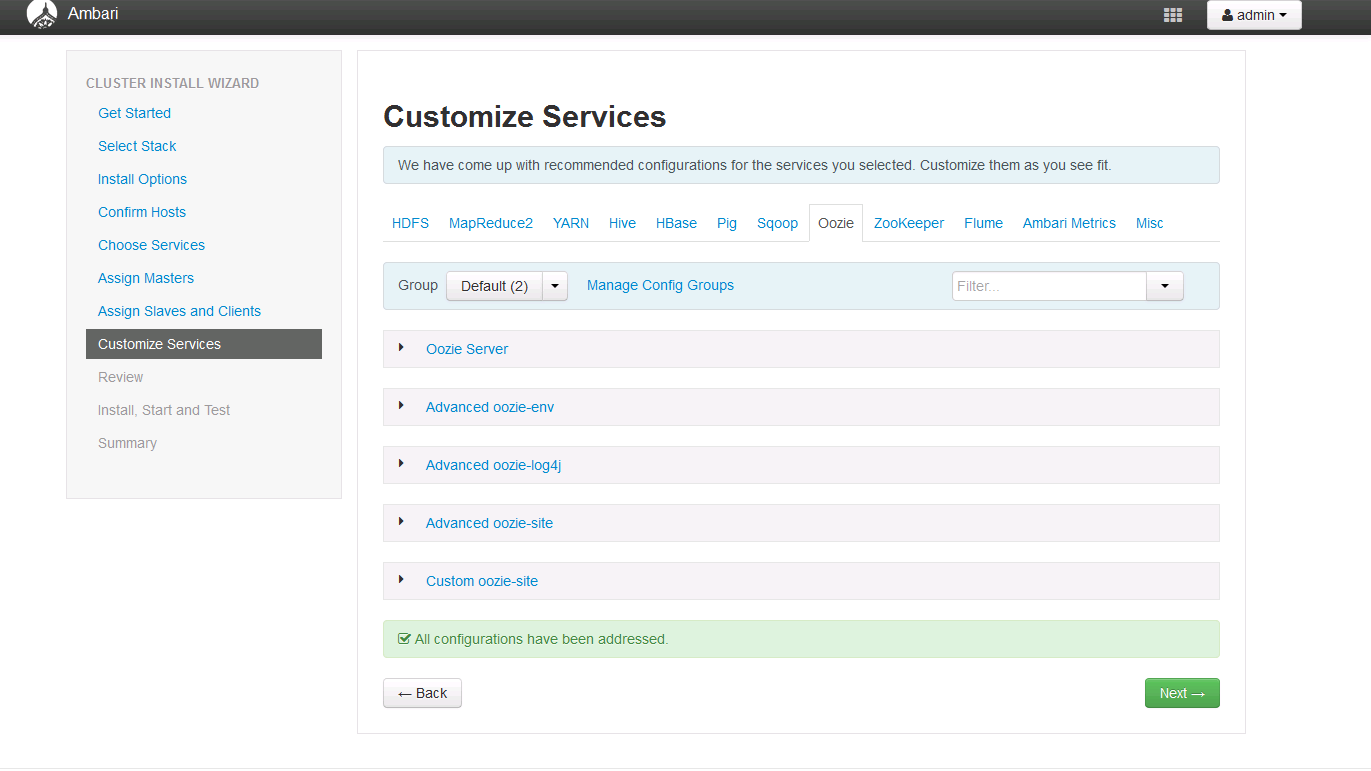Image resolution: width=1371 pixels, height=771 pixels.
Task: Open Manage Config Groups
Action: tap(660, 285)
